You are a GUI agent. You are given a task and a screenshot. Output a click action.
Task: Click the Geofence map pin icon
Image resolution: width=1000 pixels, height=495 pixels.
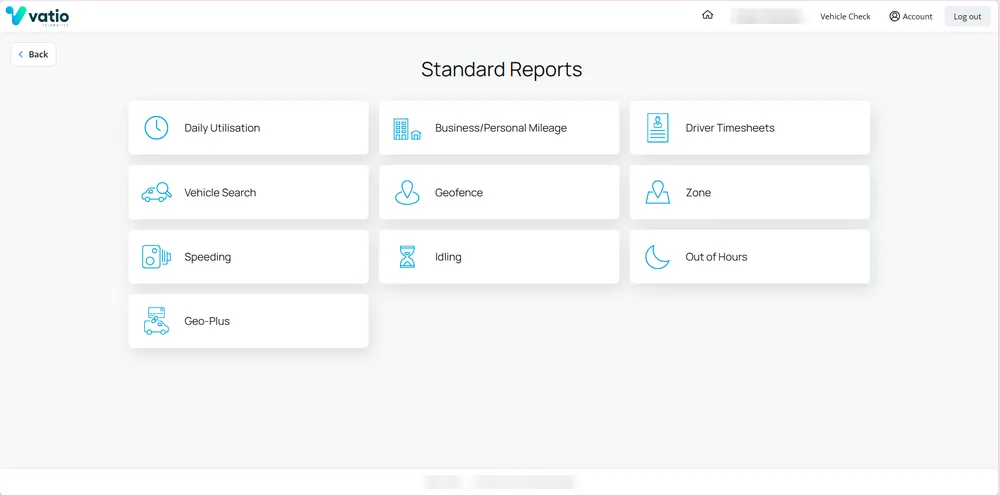coord(407,192)
